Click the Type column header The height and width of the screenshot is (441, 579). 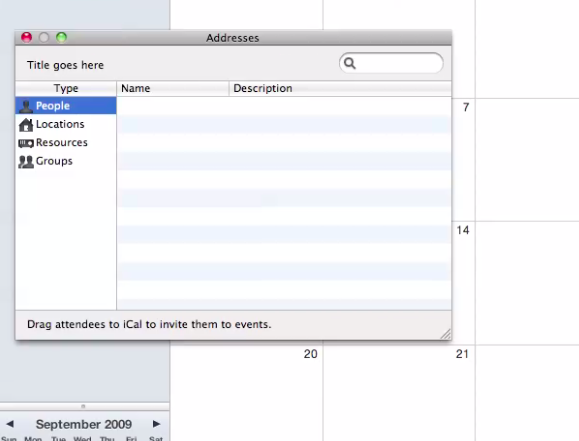click(x=66, y=88)
